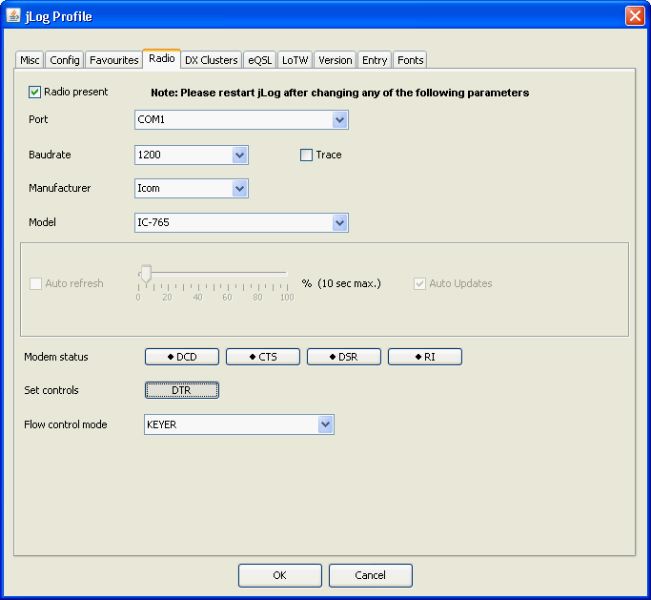Enable the Trace checkbox
Image resolution: width=651 pixels, height=600 pixels.
(x=308, y=155)
